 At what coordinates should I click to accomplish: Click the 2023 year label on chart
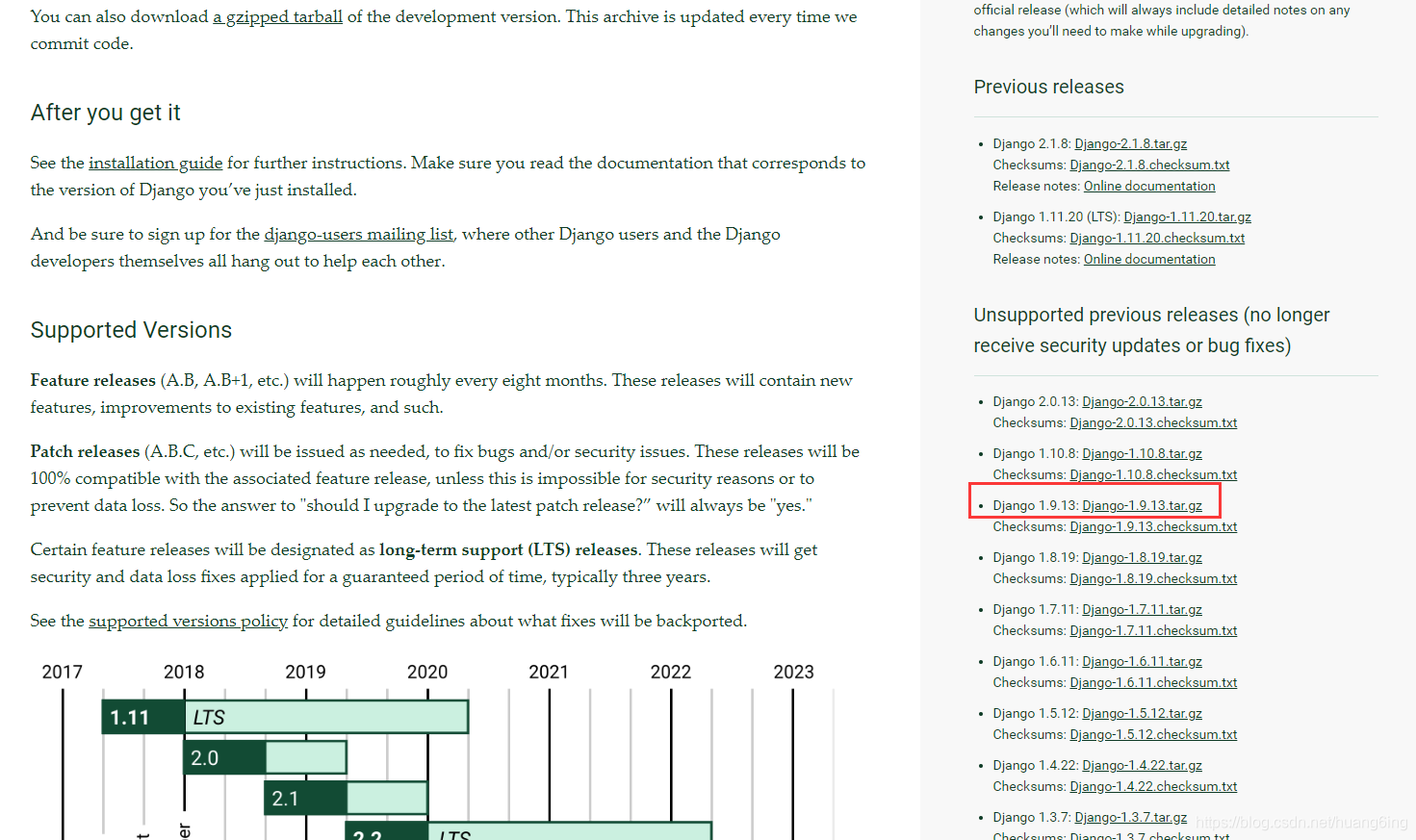pos(793,673)
